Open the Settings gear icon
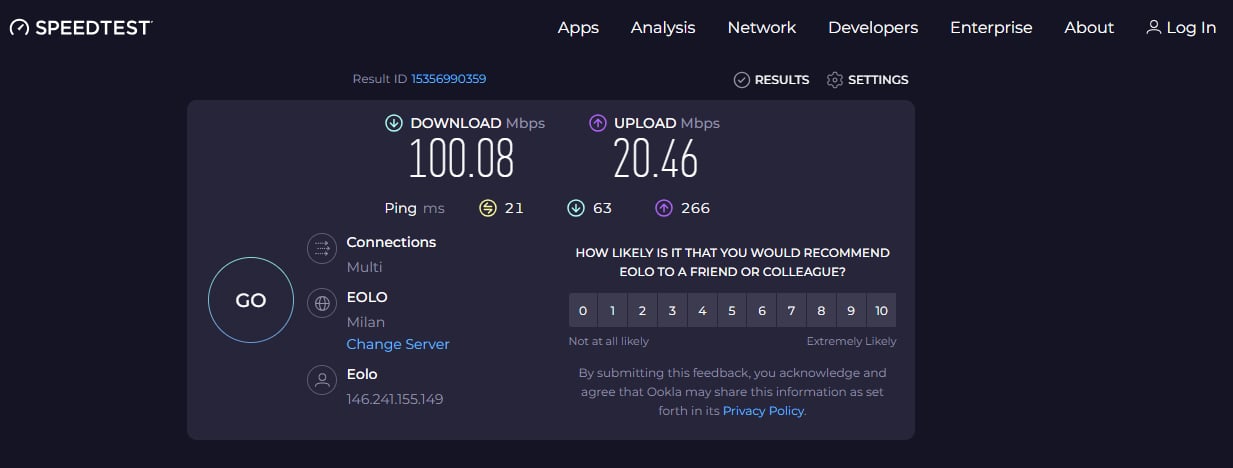Viewport: 1233px width, 468px height. [835, 80]
